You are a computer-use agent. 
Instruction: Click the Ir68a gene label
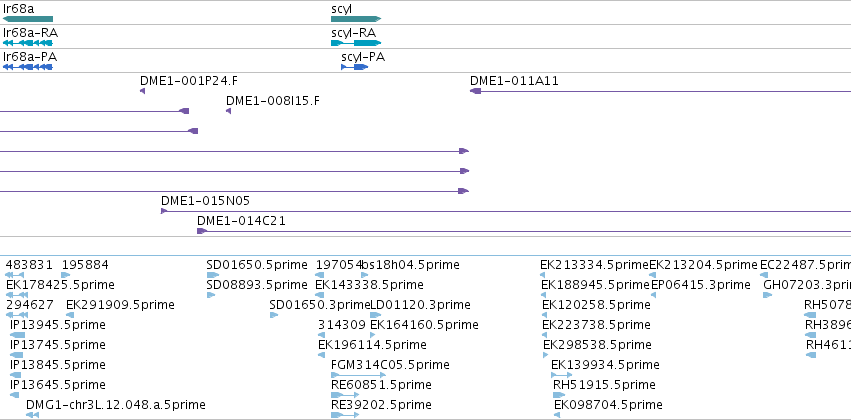pos(20,9)
